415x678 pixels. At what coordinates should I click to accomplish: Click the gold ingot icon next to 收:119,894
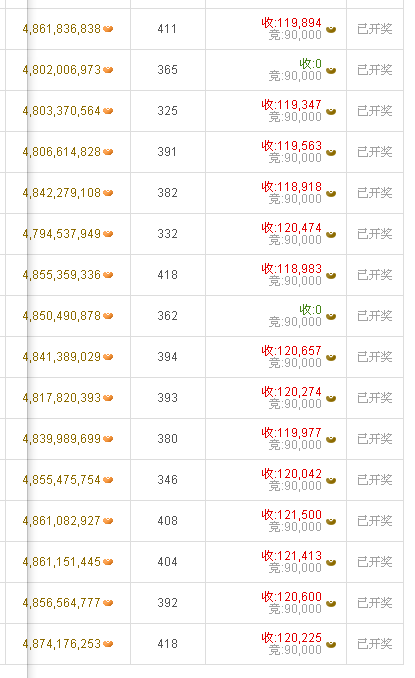point(331,29)
